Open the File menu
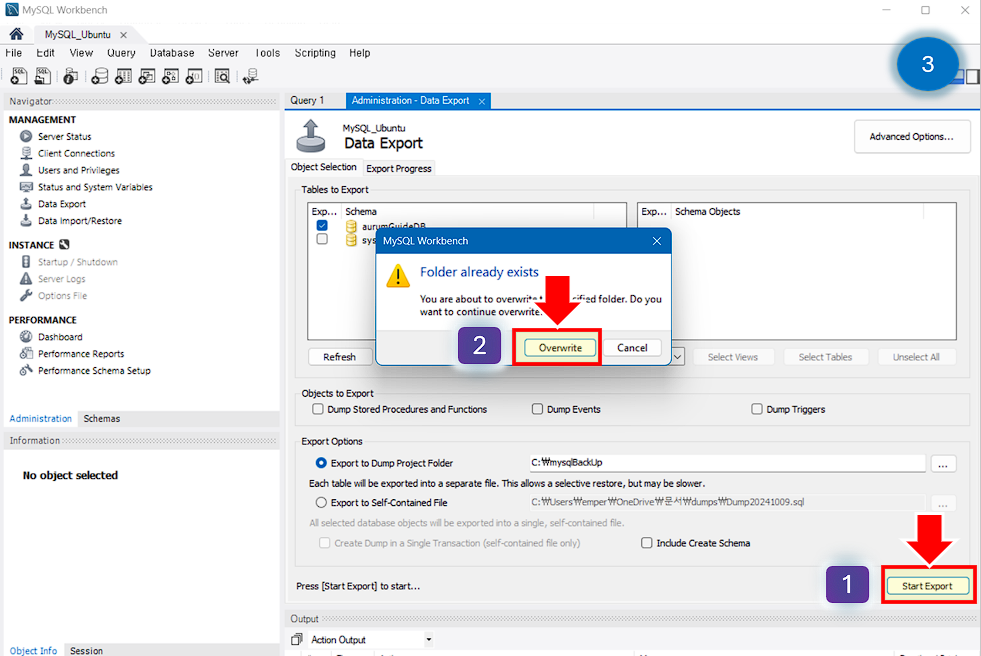This screenshot has height=656, width=981. (13, 53)
